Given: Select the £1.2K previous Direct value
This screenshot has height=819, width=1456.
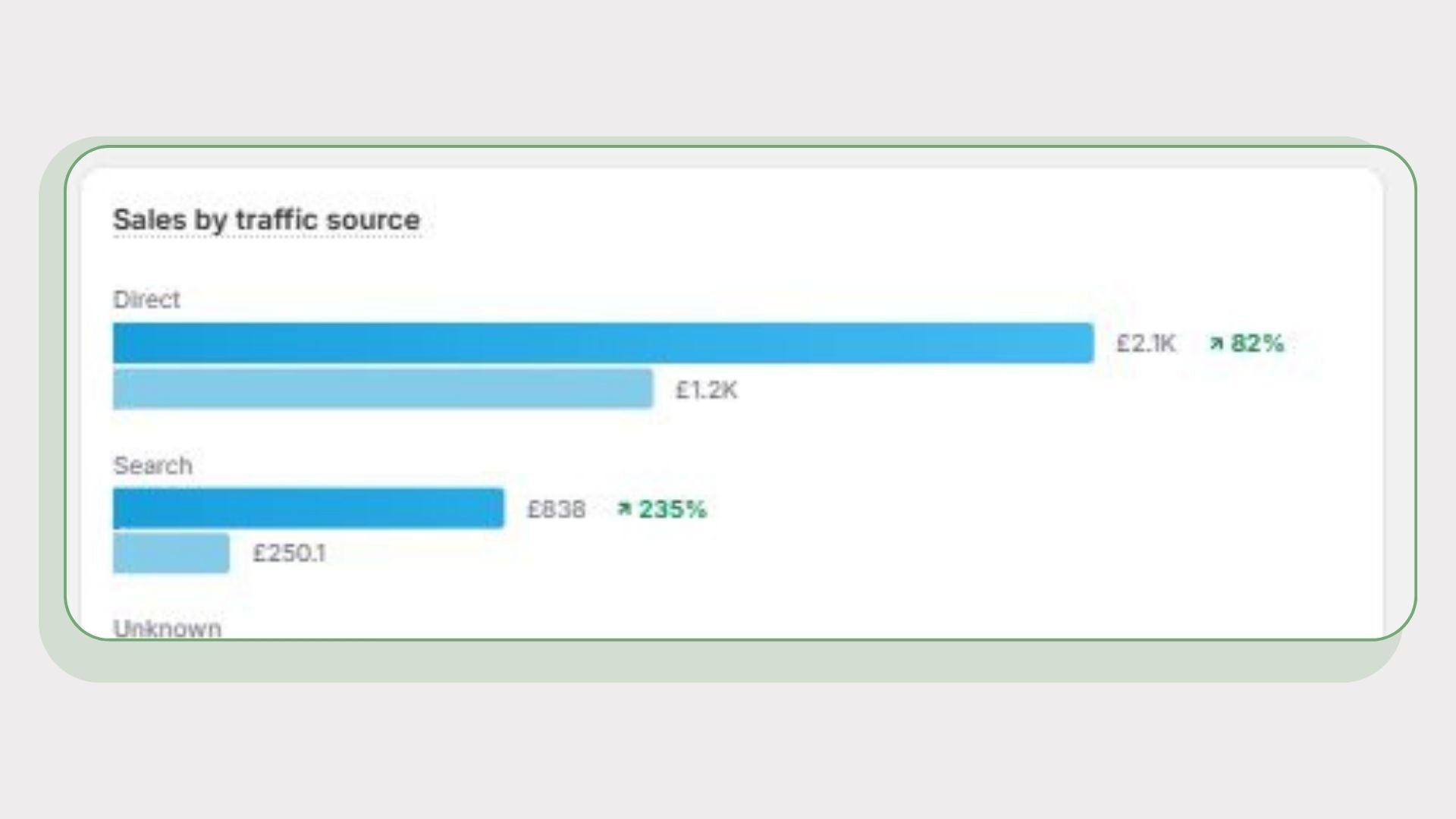Looking at the screenshot, I should 706,390.
